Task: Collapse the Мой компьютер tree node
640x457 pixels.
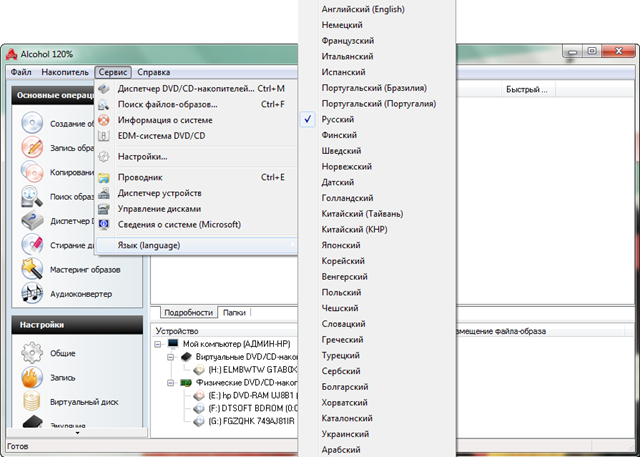Action: coord(158,344)
